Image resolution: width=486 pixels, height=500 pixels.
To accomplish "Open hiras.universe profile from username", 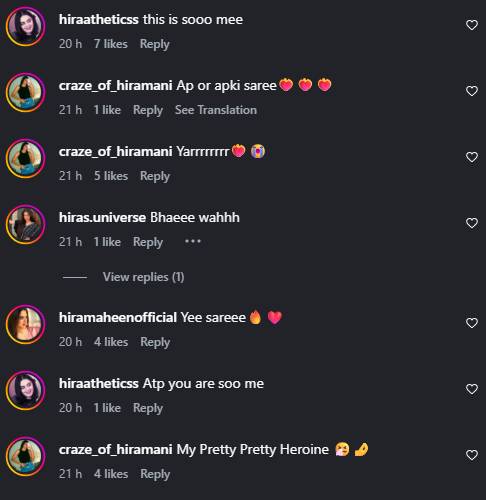I will click(x=102, y=217).
